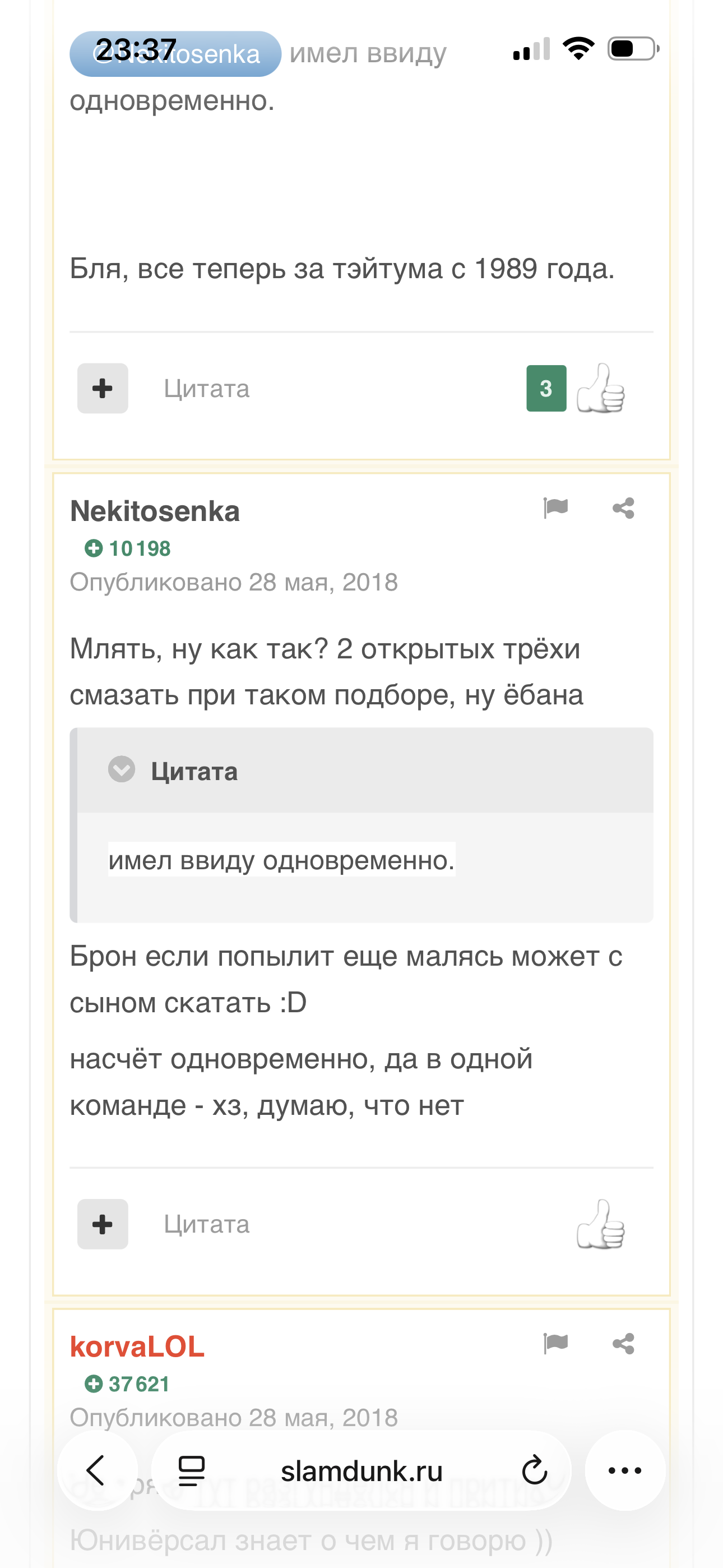
Task: Go back with browser back arrow
Action: pos(96,1470)
